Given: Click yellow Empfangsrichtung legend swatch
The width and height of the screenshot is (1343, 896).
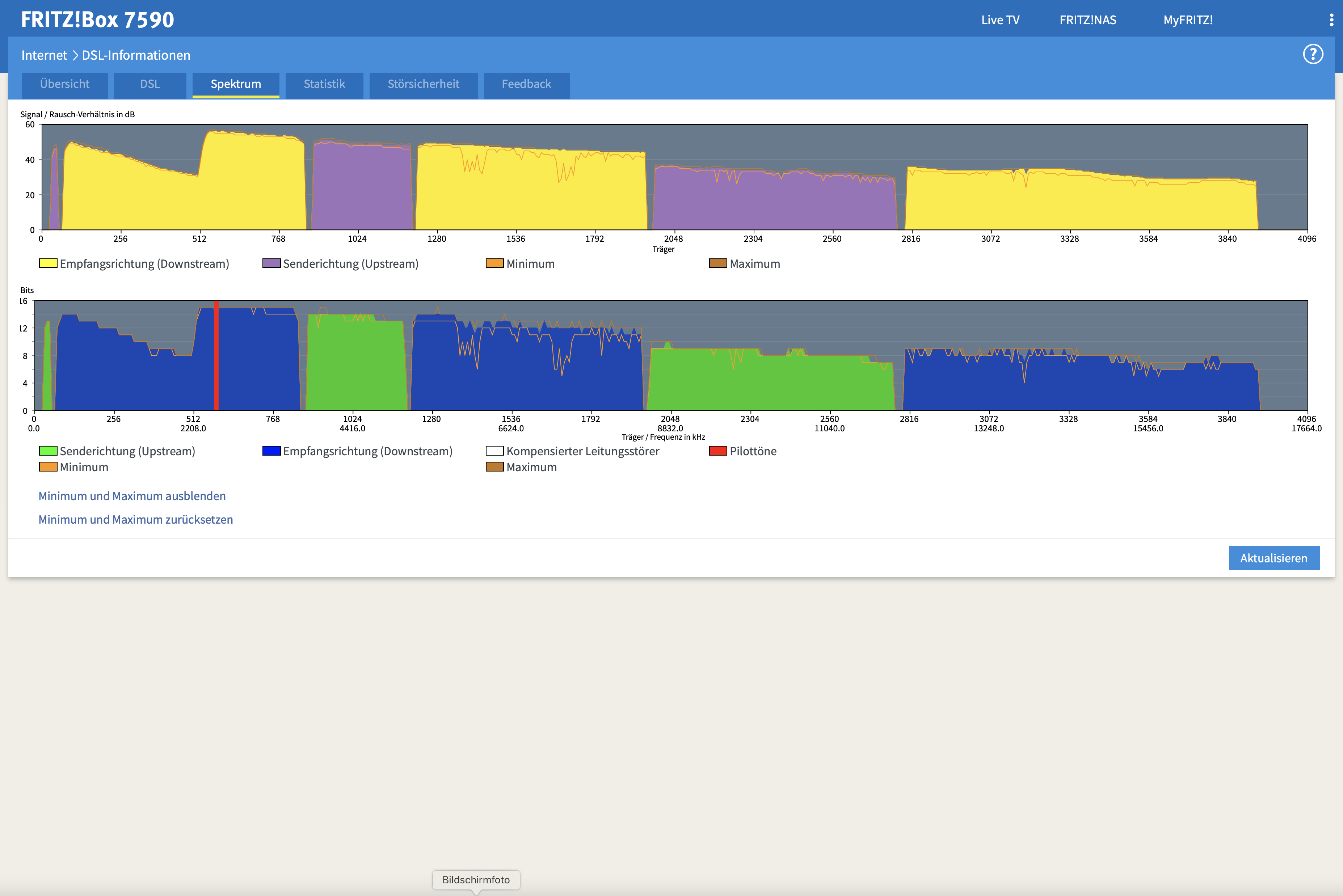Looking at the screenshot, I should point(48,263).
